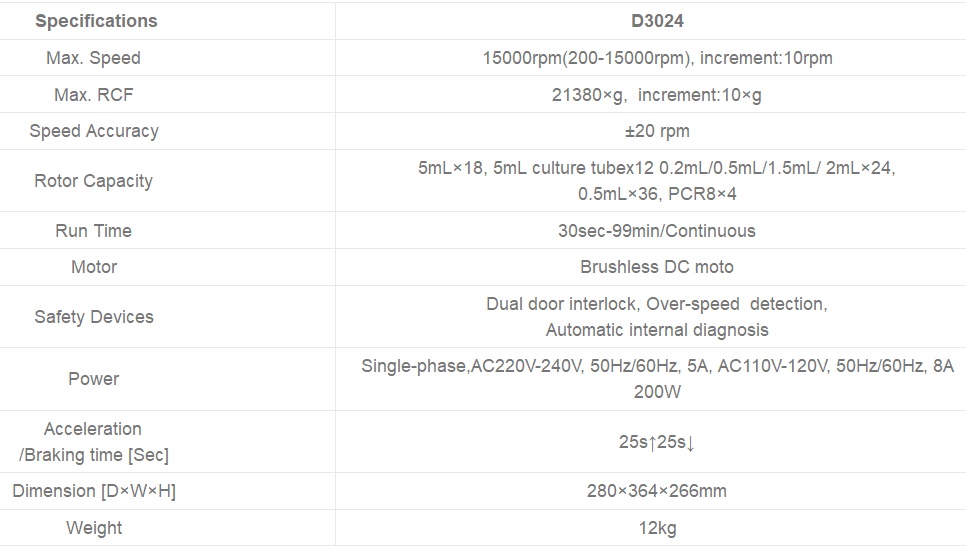The image size is (966, 546).
Task: Select the Brushless DC moto value
Action: pyautogui.click(x=657, y=267)
